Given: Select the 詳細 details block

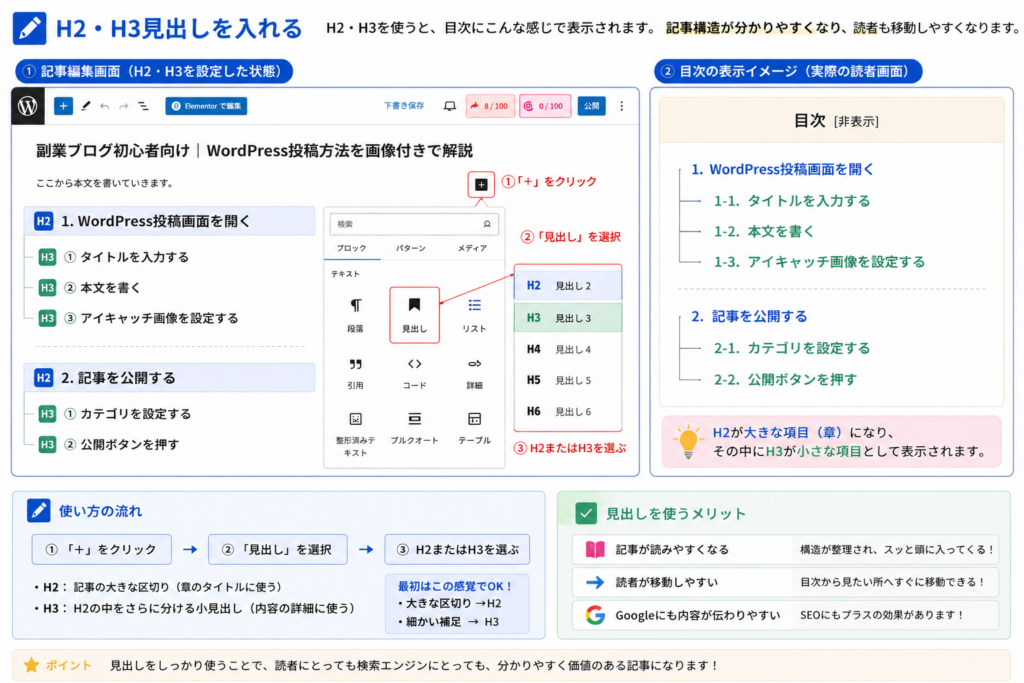Looking at the screenshot, I should point(474,373).
